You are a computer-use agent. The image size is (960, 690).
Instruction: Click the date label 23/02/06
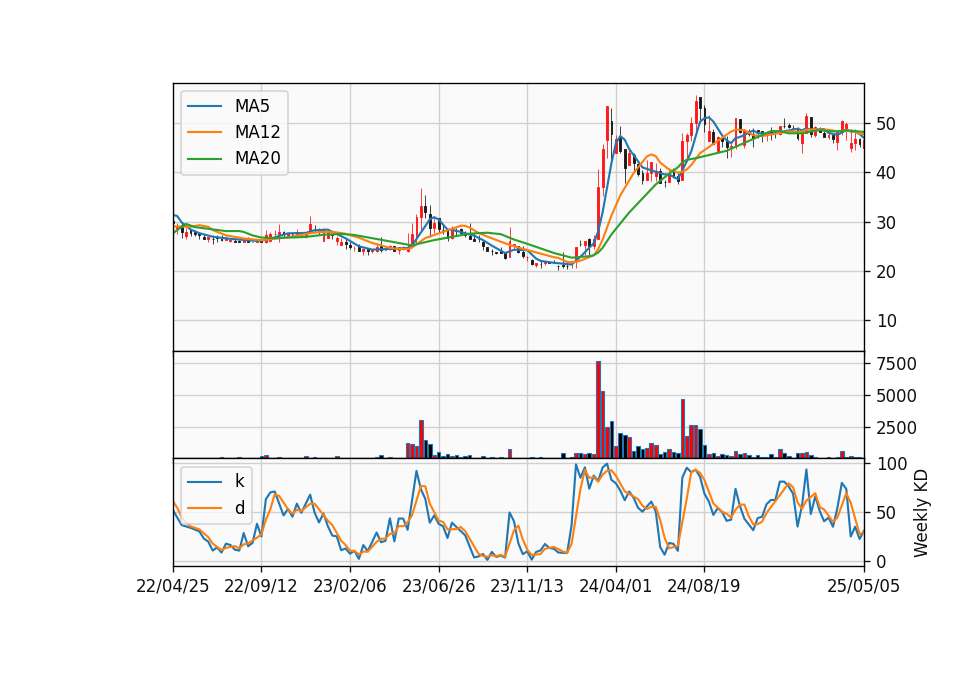tap(350, 586)
